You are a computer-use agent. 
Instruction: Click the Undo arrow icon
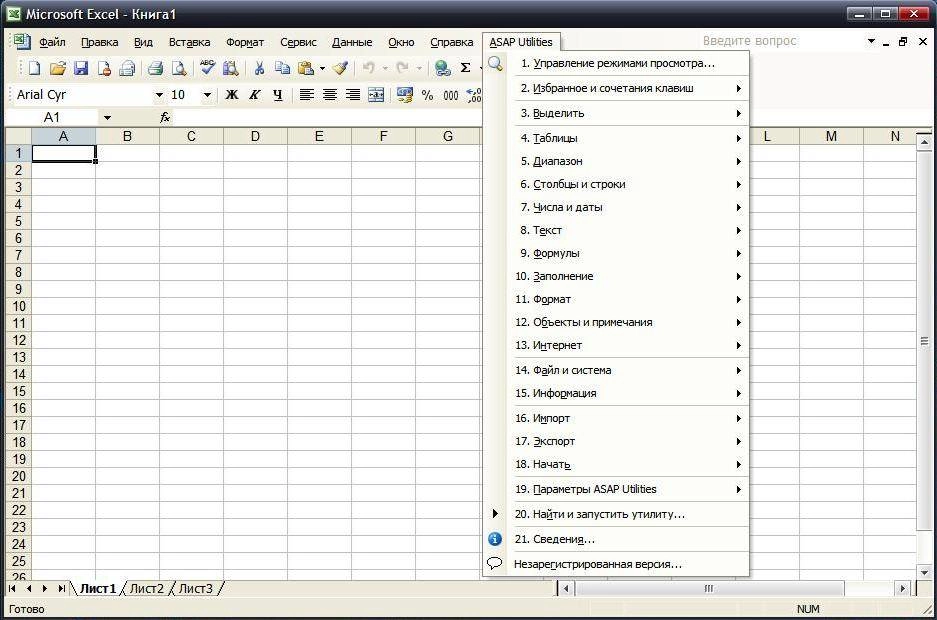click(369, 68)
